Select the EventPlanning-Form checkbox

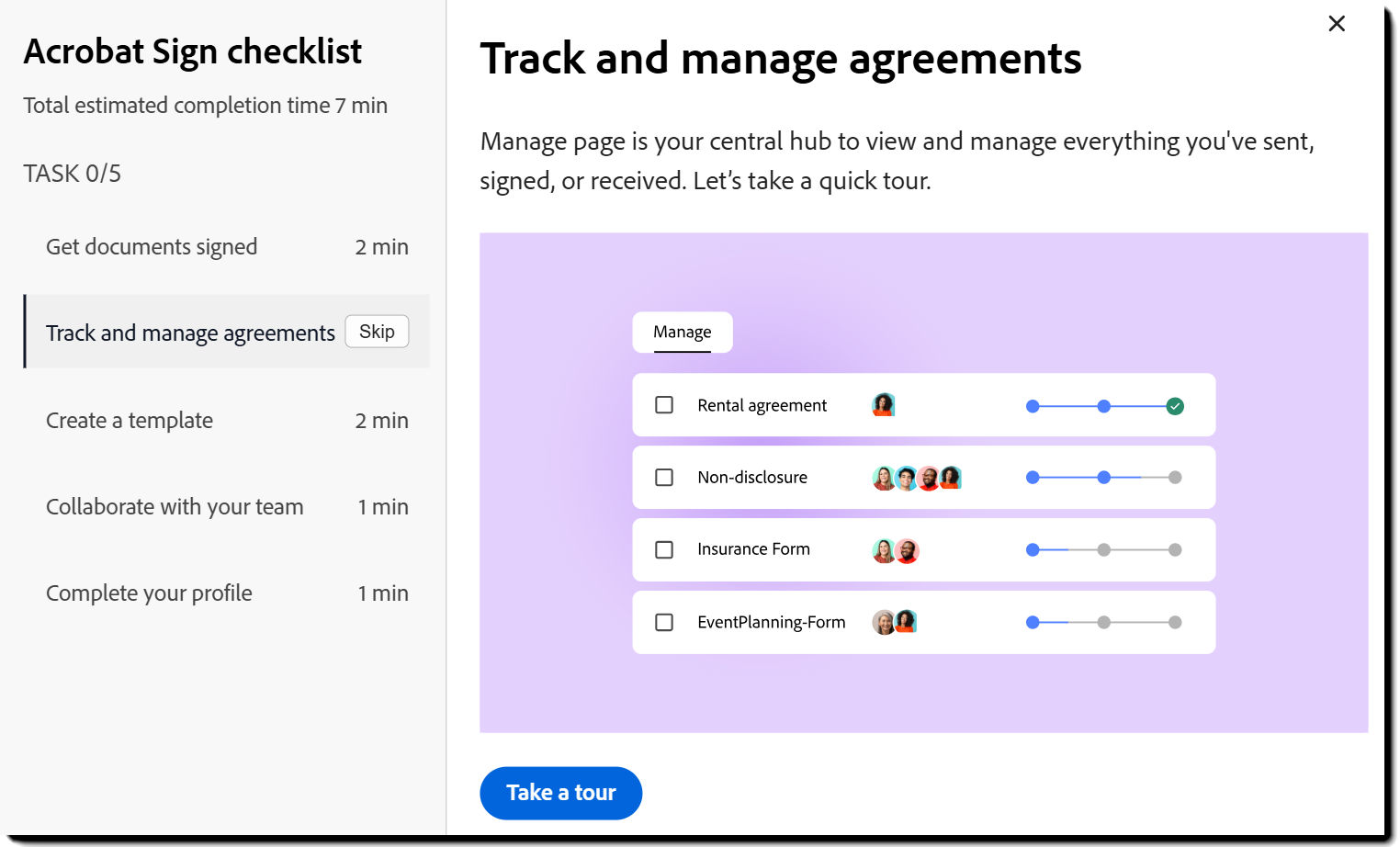(663, 622)
